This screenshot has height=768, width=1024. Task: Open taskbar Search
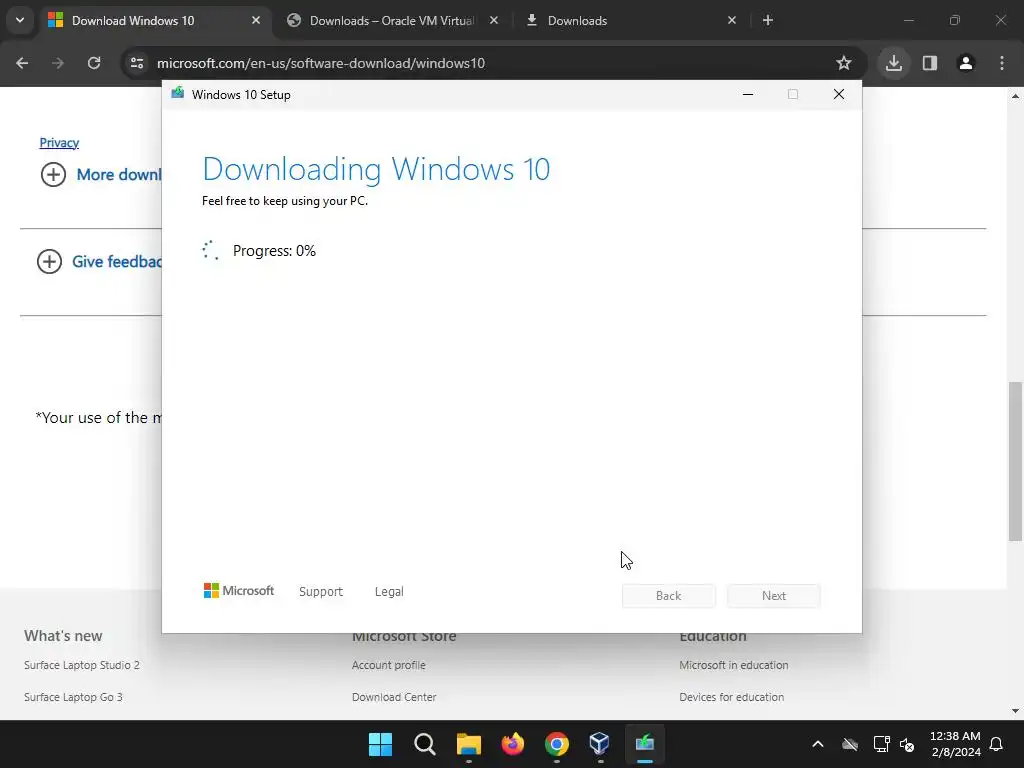(x=424, y=744)
